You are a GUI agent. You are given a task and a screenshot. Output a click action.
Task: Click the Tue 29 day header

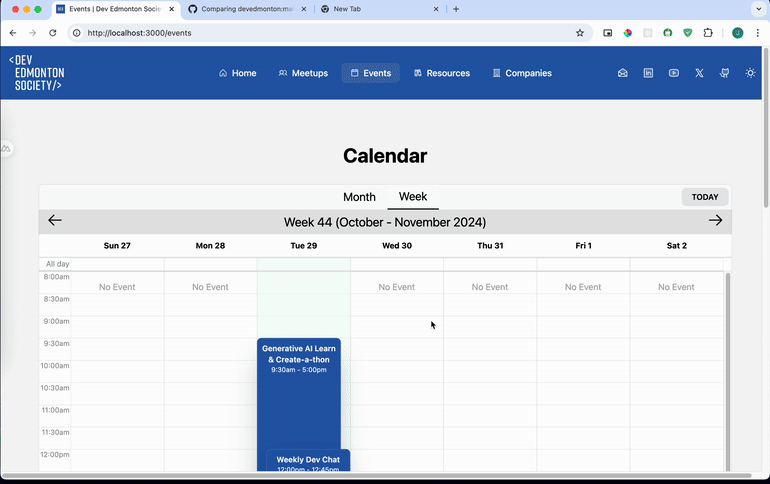[303, 245]
